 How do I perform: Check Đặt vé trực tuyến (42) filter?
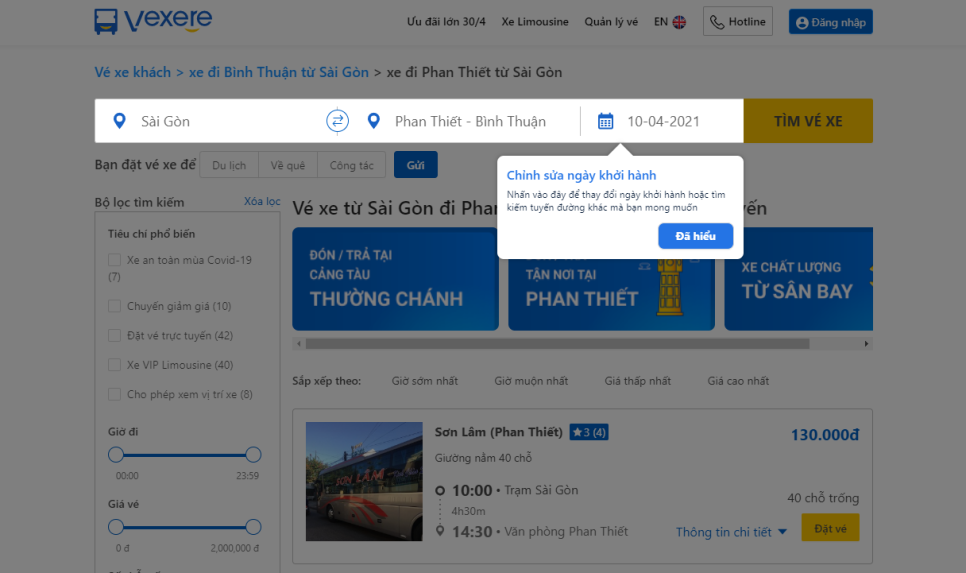[115, 335]
